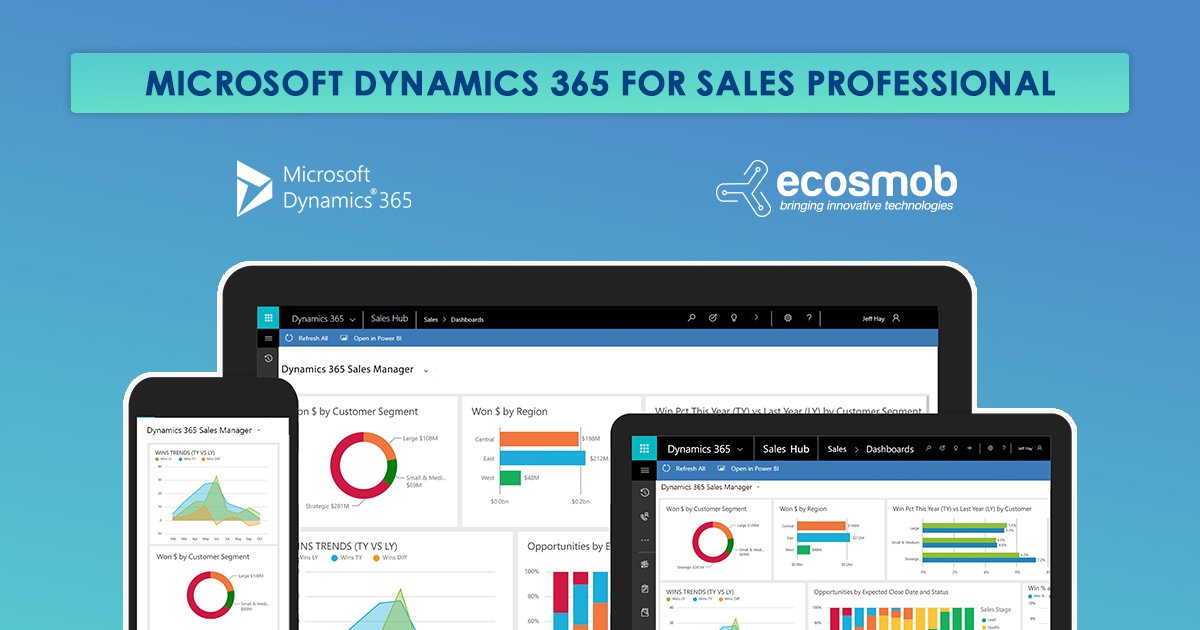Image resolution: width=1200 pixels, height=630 pixels.
Task: Click the Refresh All label on the laptop
Action: pyautogui.click(x=313, y=338)
